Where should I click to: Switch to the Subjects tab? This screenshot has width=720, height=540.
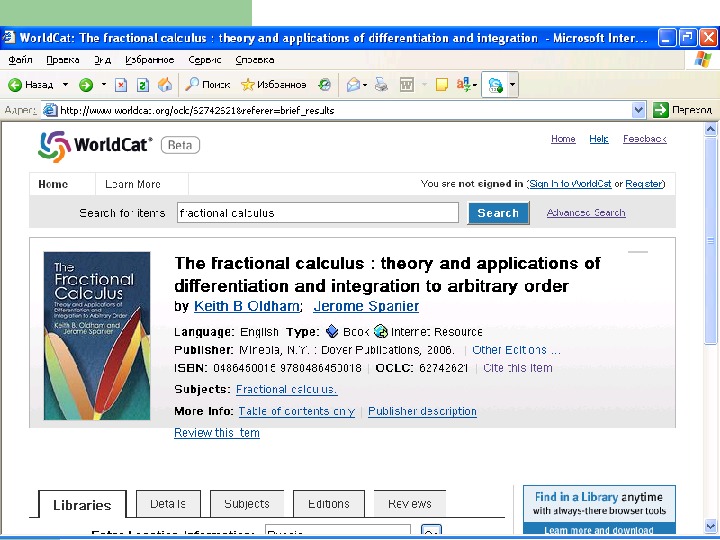click(247, 504)
